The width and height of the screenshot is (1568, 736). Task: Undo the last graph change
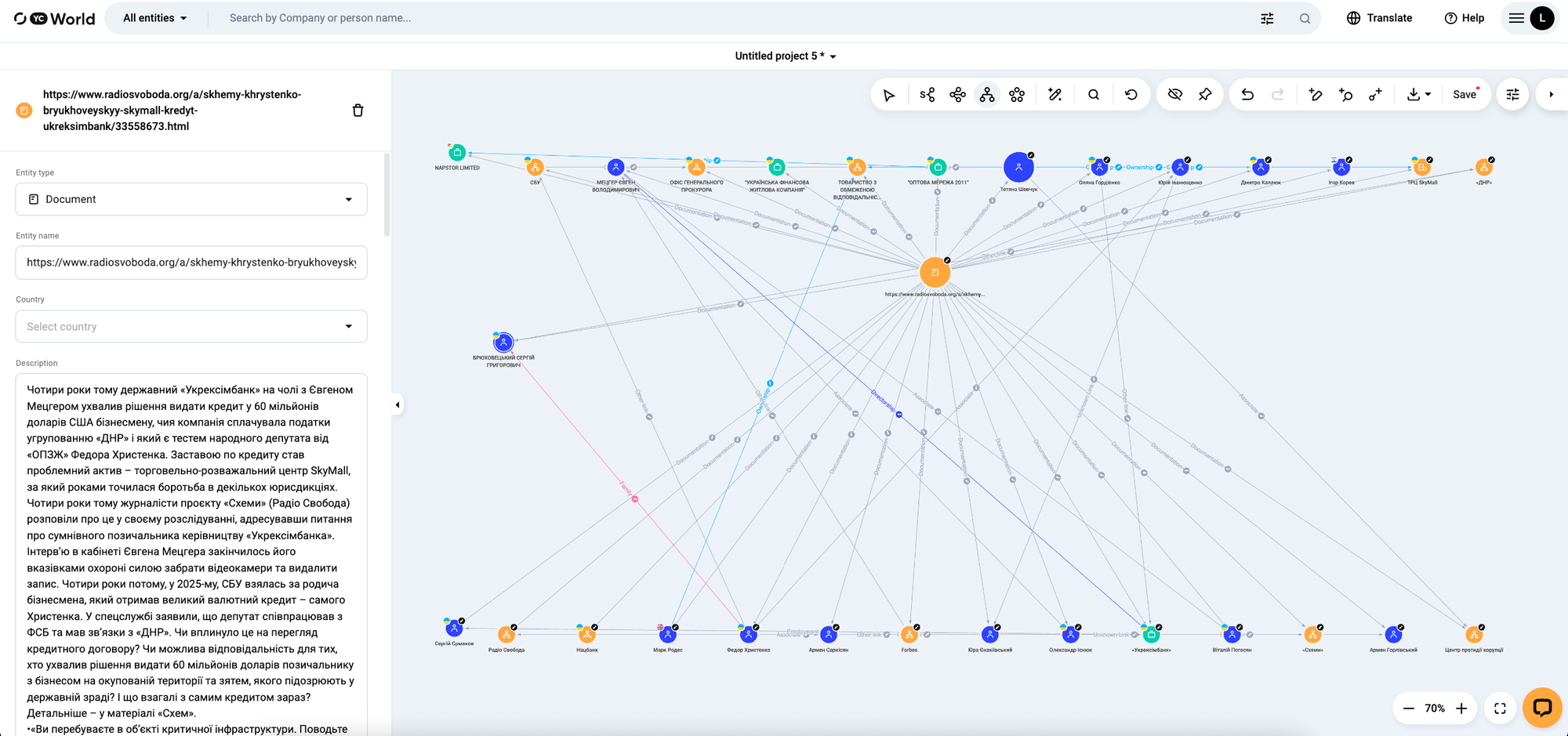(1247, 95)
